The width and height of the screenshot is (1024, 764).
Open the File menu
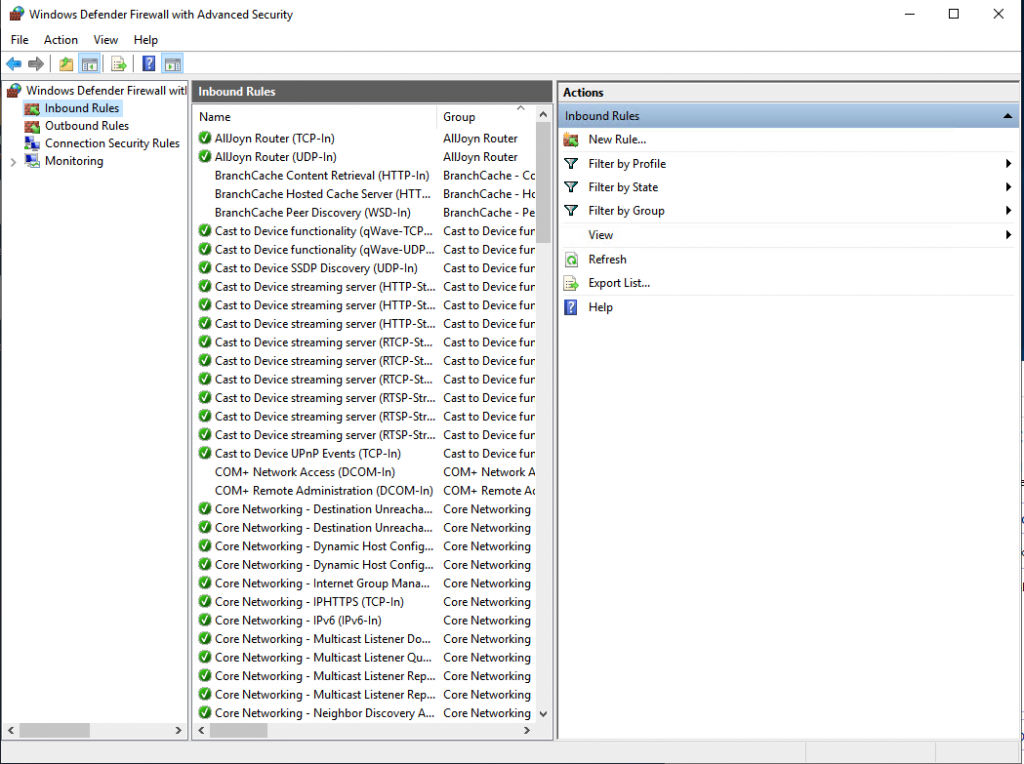click(20, 40)
